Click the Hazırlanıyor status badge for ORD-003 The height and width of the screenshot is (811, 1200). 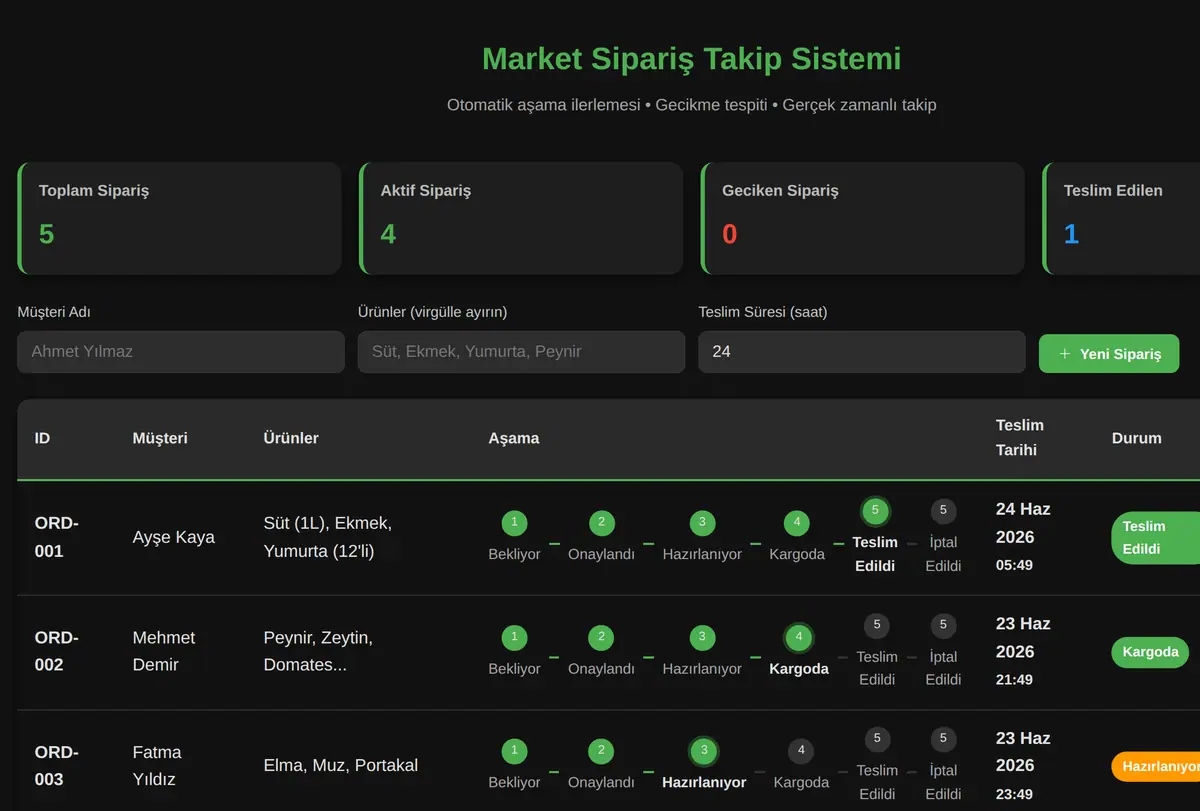pos(1156,767)
